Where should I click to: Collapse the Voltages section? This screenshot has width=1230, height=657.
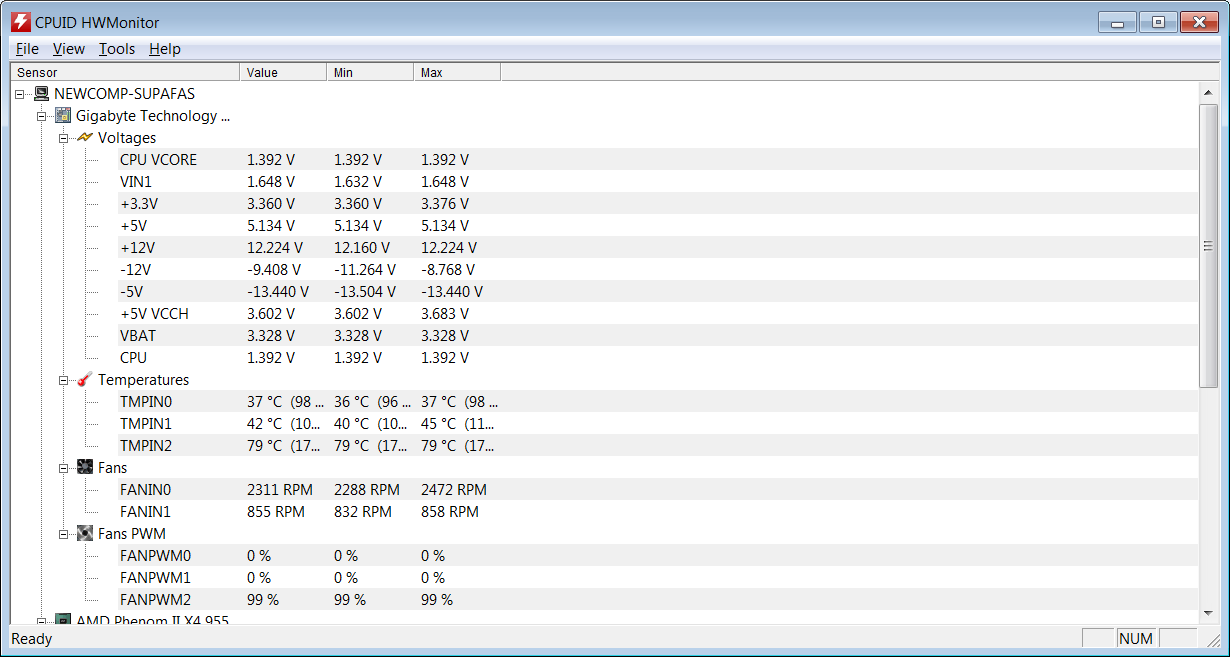pos(63,138)
